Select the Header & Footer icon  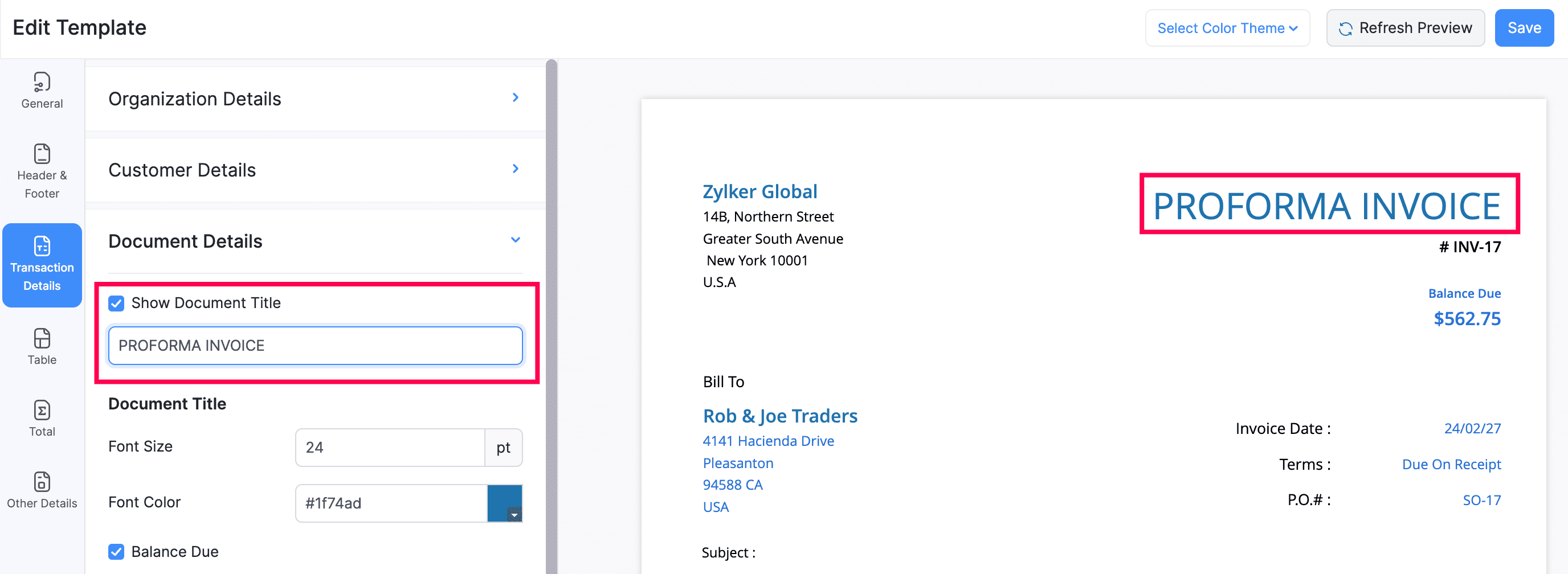pos(42,154)
